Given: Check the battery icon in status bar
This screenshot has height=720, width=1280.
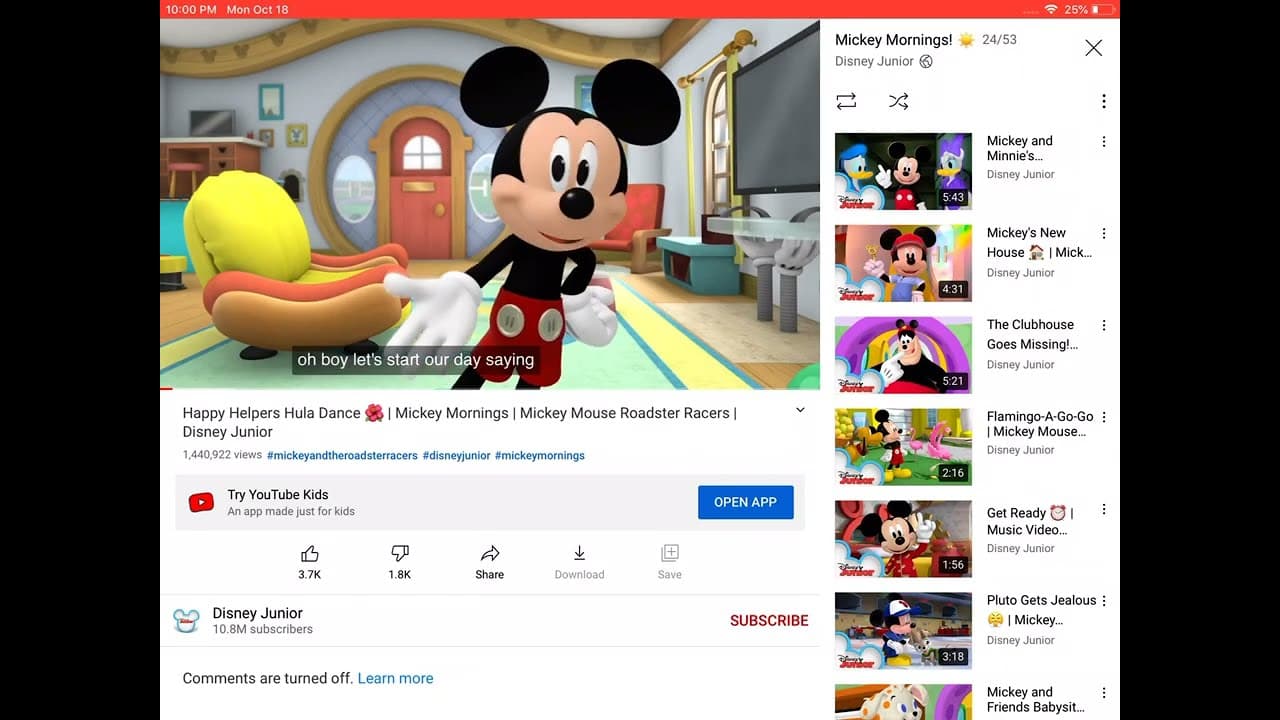Looking at the screenshot, I should pos(1102,9).
